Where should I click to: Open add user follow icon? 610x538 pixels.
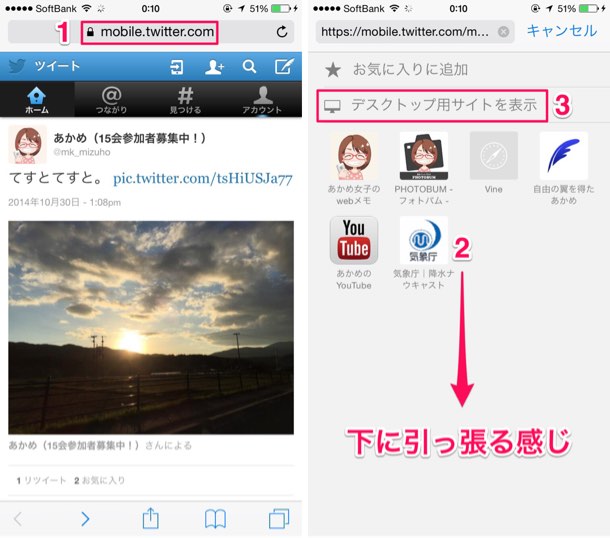pos(214,67)
